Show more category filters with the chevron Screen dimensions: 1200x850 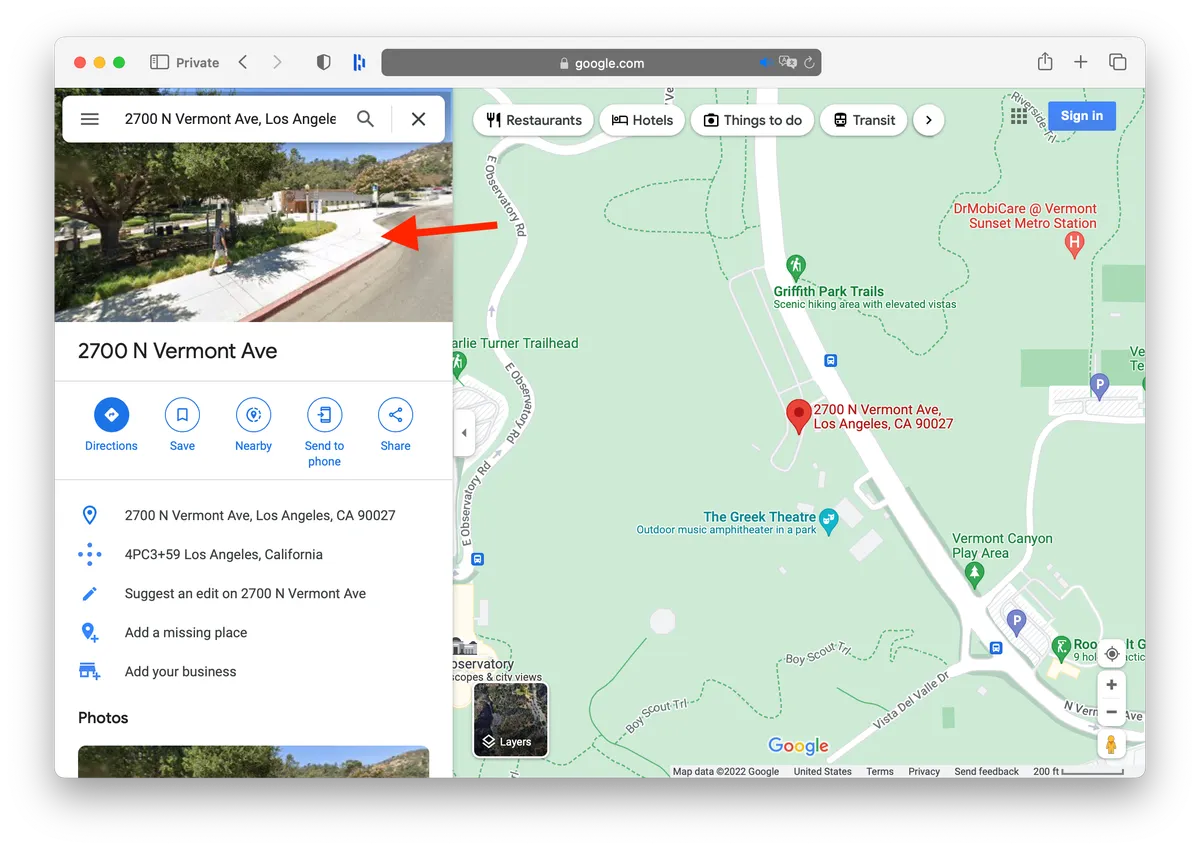tap(928, 119)
